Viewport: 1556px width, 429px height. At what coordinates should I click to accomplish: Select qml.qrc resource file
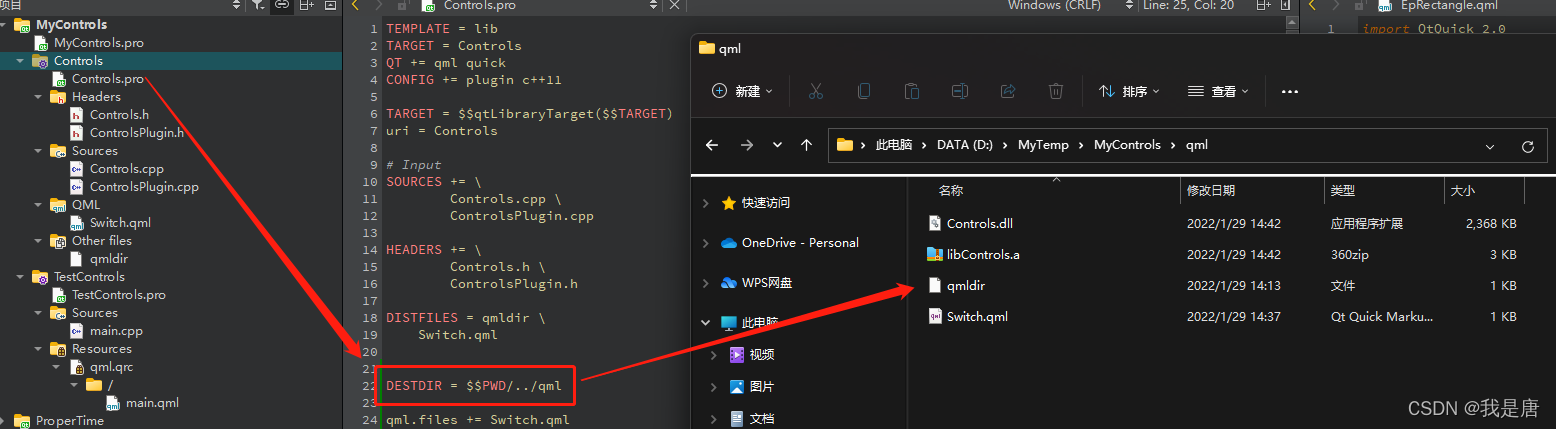coord(112,367)
